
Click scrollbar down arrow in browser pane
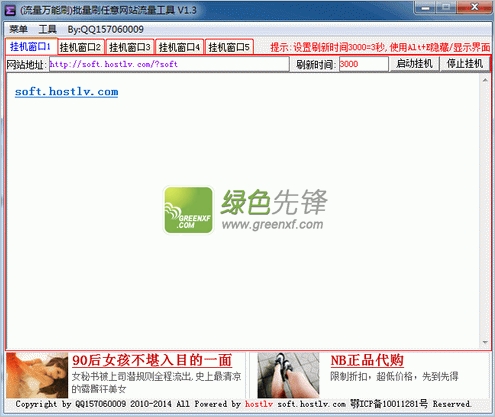click(x=485, y=342)
